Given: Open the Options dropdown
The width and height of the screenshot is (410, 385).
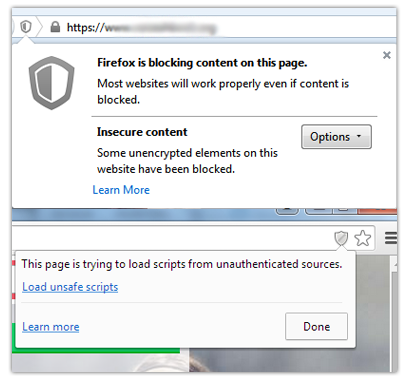Looking at the screenshot, I should pyautogui.click(x=336, y=137).
